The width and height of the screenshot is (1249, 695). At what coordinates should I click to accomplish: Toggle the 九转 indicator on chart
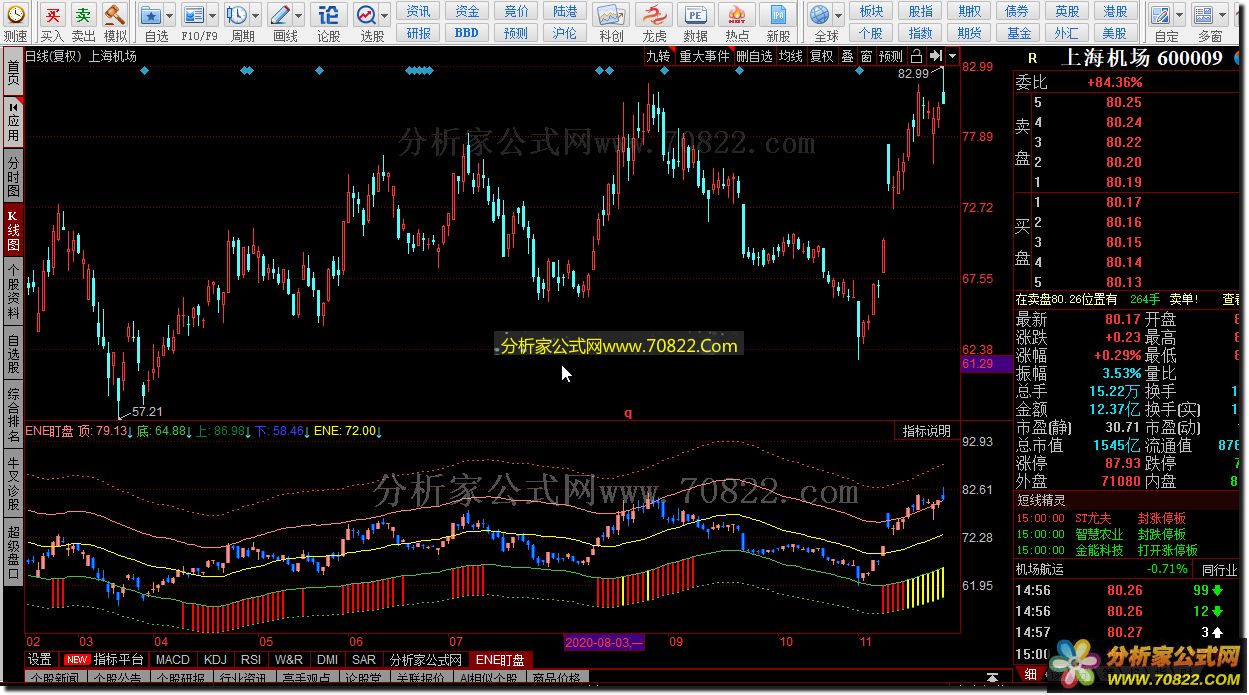click(x=658, y=56)
